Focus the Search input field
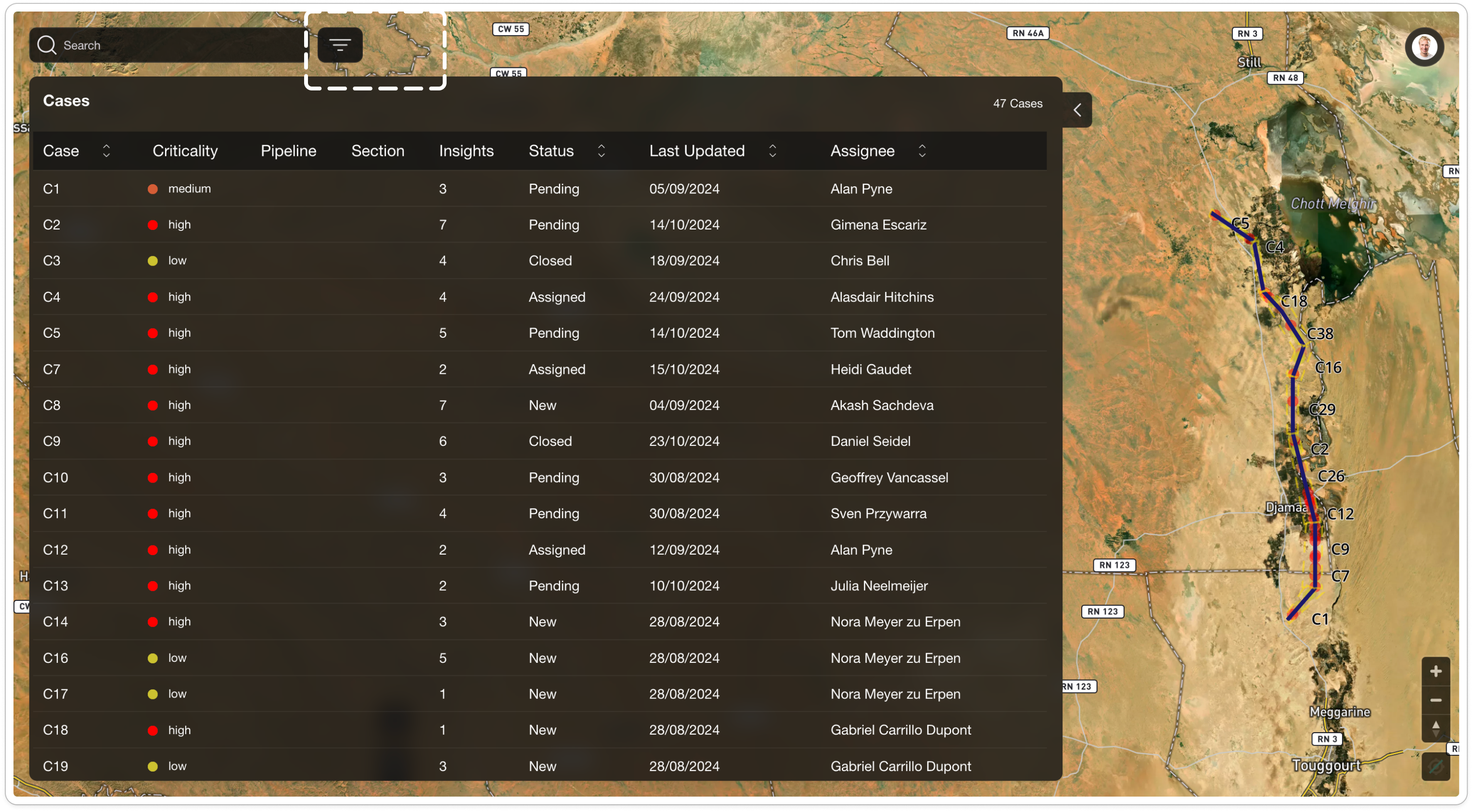 [171, 45]
